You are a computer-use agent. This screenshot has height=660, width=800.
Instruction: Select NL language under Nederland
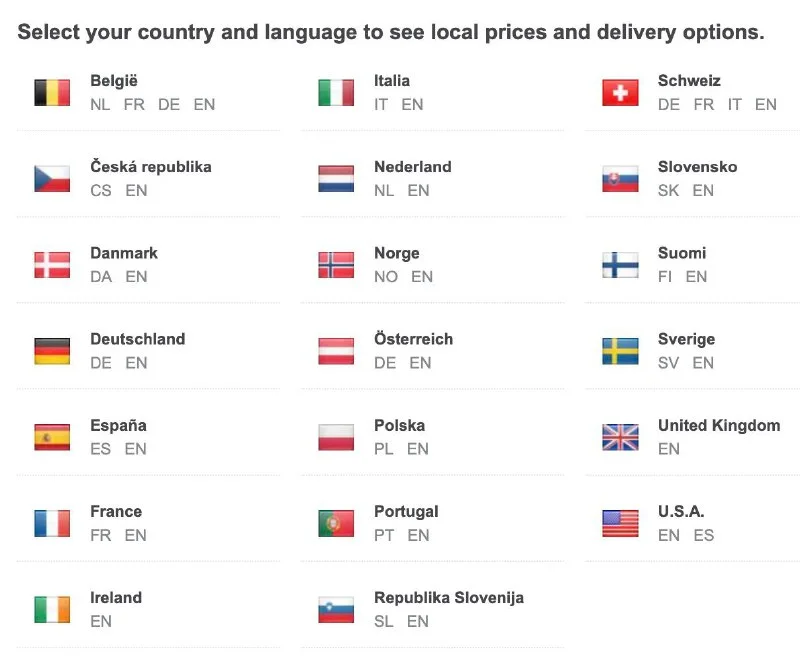tap(384, 190)
